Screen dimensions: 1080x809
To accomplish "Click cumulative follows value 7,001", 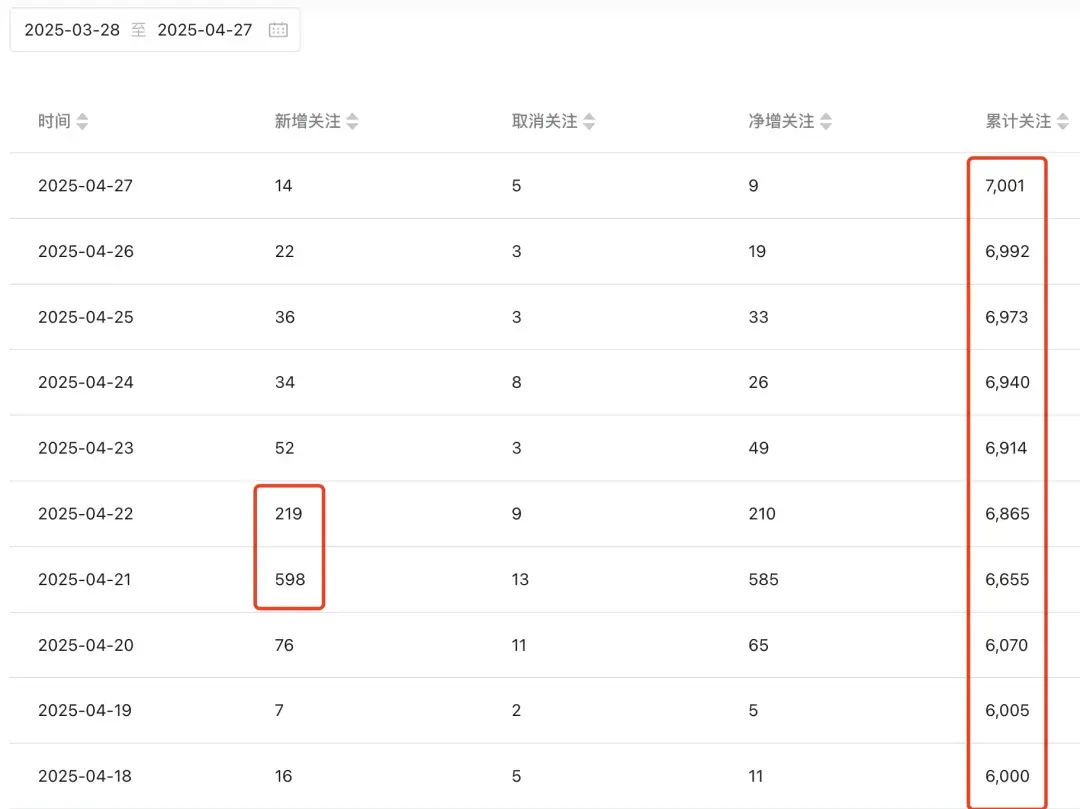I will [x=1005, y=186].
